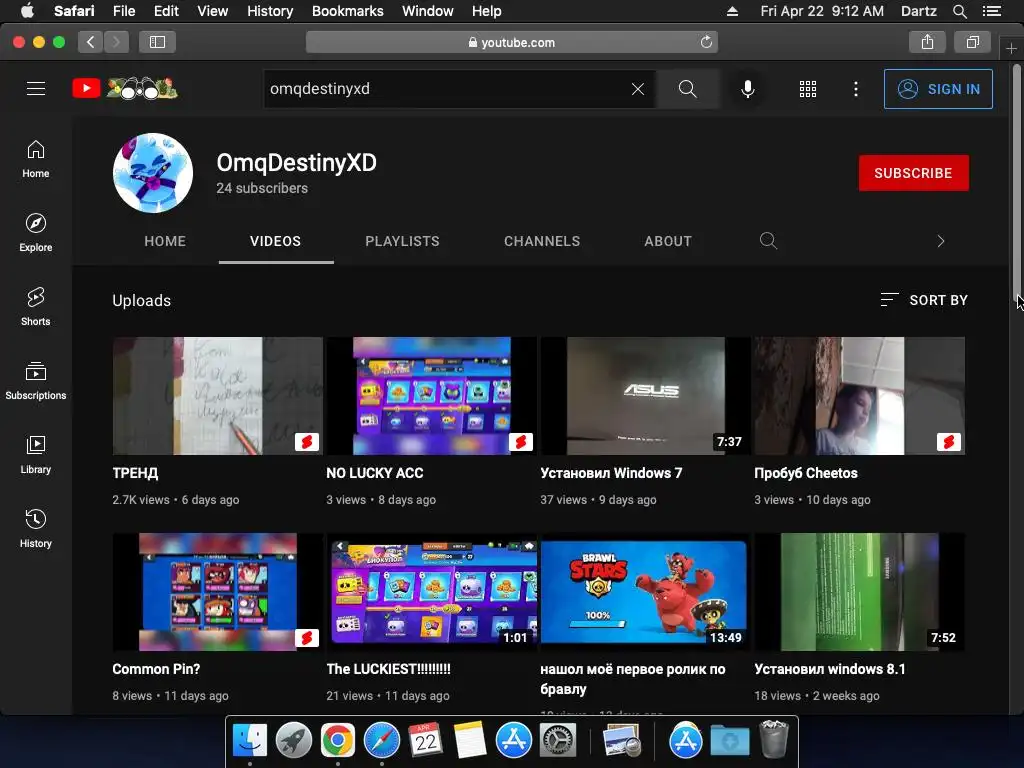This screenshot has height=768, width=1024.
Task: Click the magnifier search button
Action: [x=688, y=89]
